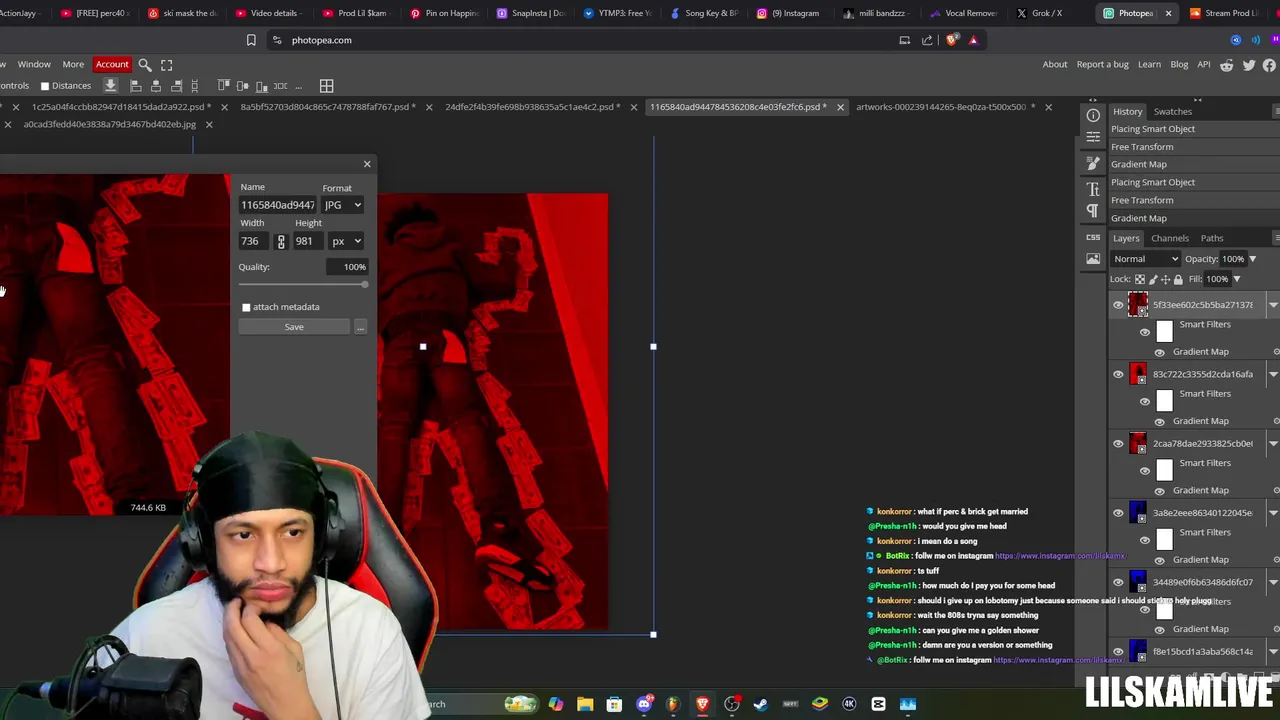Open the px units dropdown

point(347,241)
